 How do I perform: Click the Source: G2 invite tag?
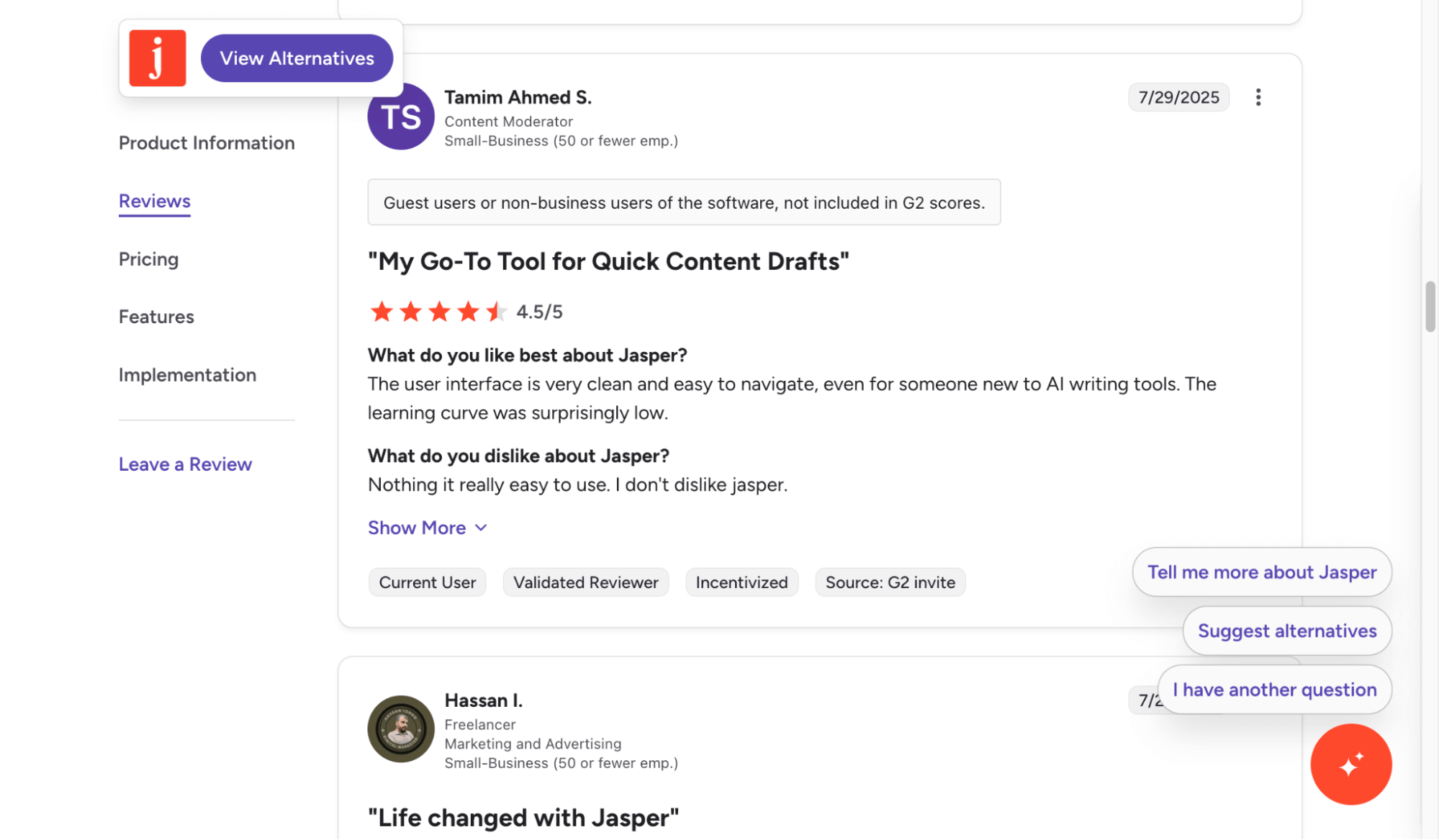890,582
